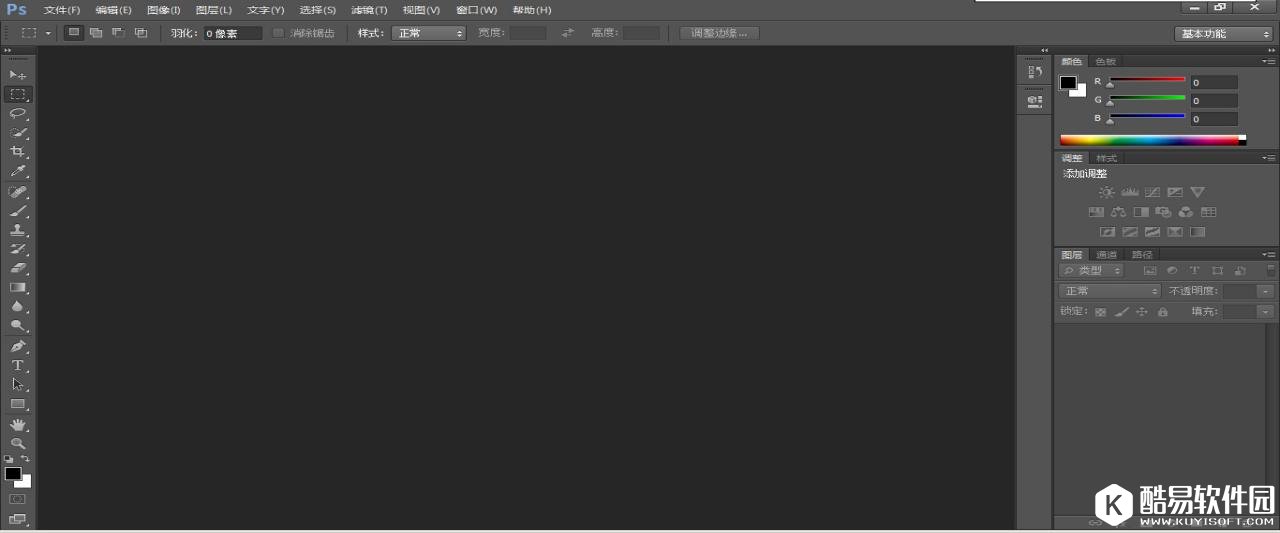1280x533 pixels.
Task: Select the Pen tool
Action: tap(17, 346)
